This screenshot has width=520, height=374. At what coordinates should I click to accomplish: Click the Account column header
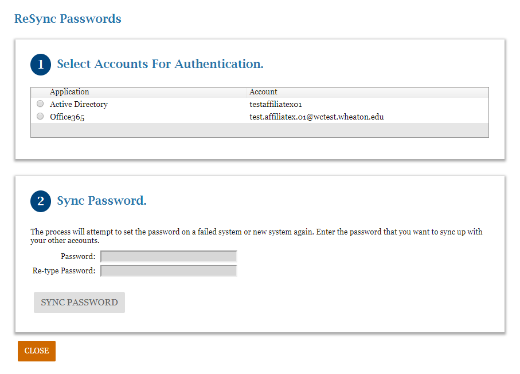point(263,92)
